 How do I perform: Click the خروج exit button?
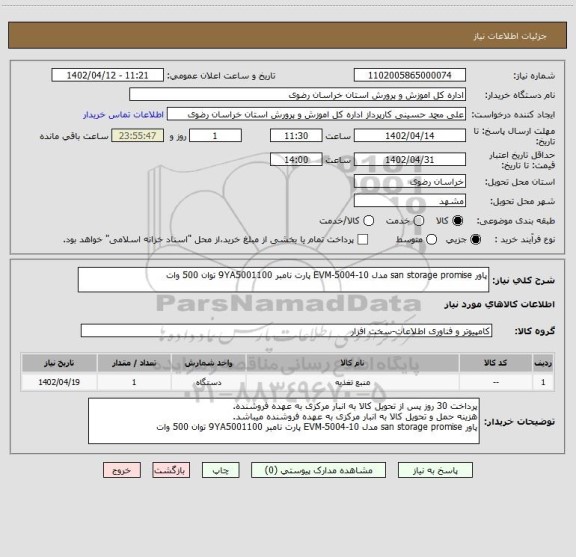[x=122, y=470]
